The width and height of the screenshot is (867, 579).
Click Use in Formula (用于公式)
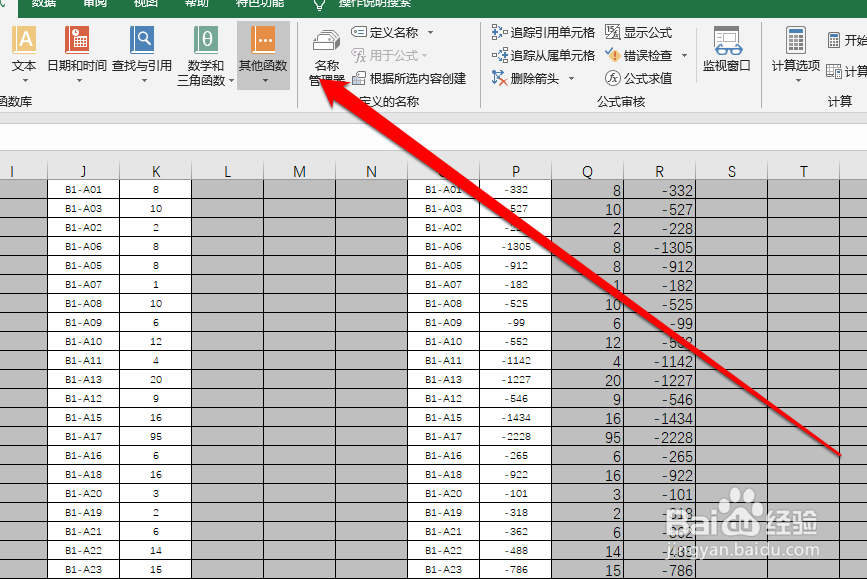[389, 56]
